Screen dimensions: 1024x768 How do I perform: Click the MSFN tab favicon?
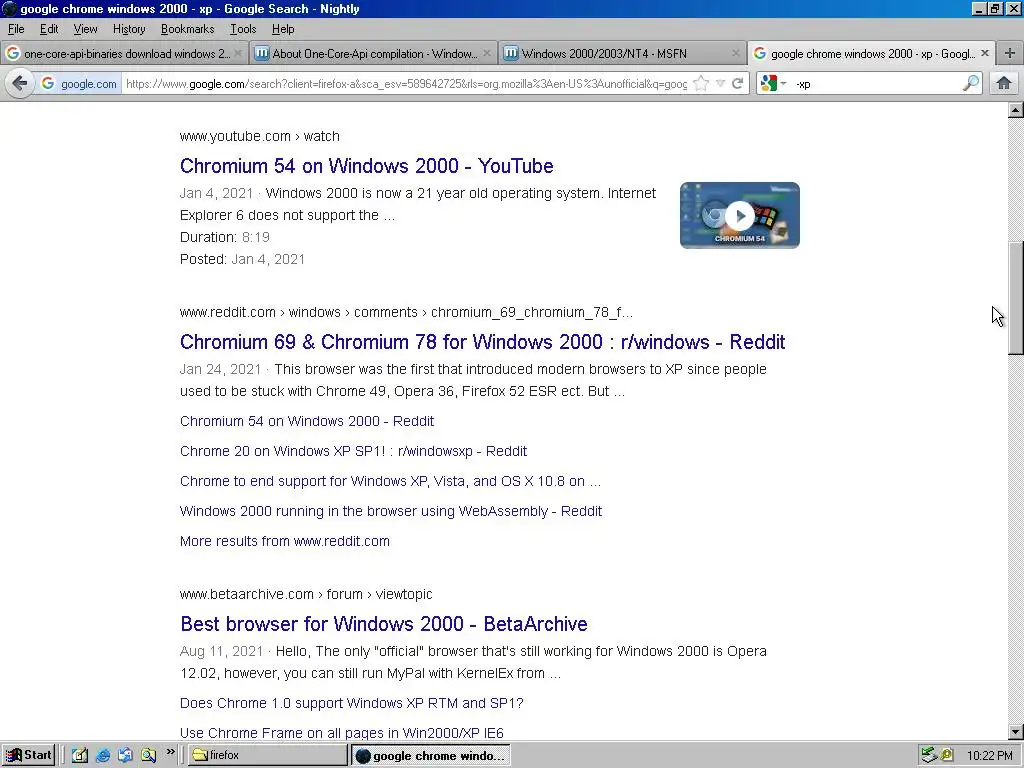(x=511, y=54)
